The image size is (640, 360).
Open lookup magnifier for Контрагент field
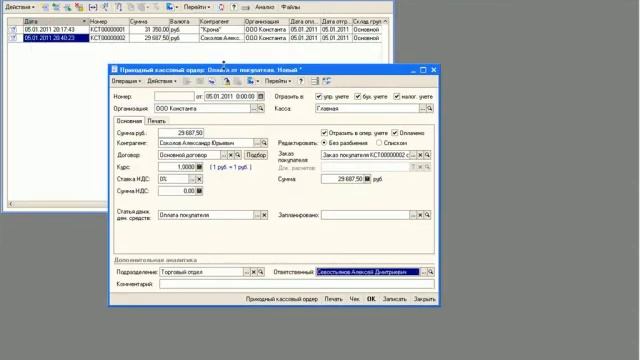tap(264, 143)
